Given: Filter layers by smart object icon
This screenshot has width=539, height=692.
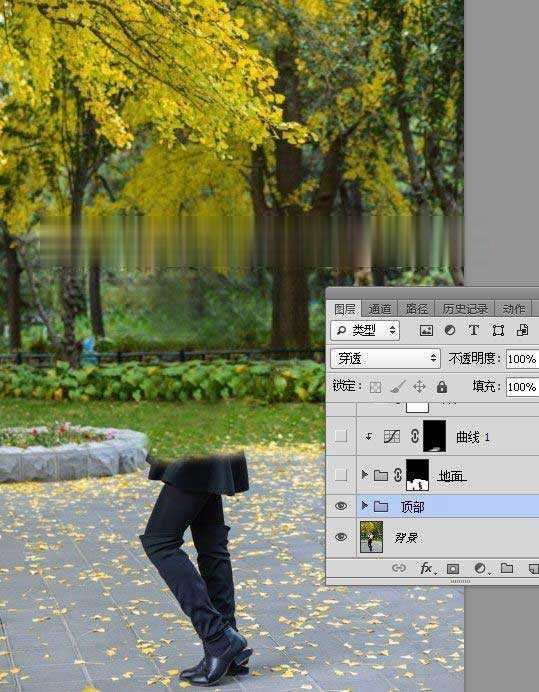Looking at the screenshot, I should 522,330.
